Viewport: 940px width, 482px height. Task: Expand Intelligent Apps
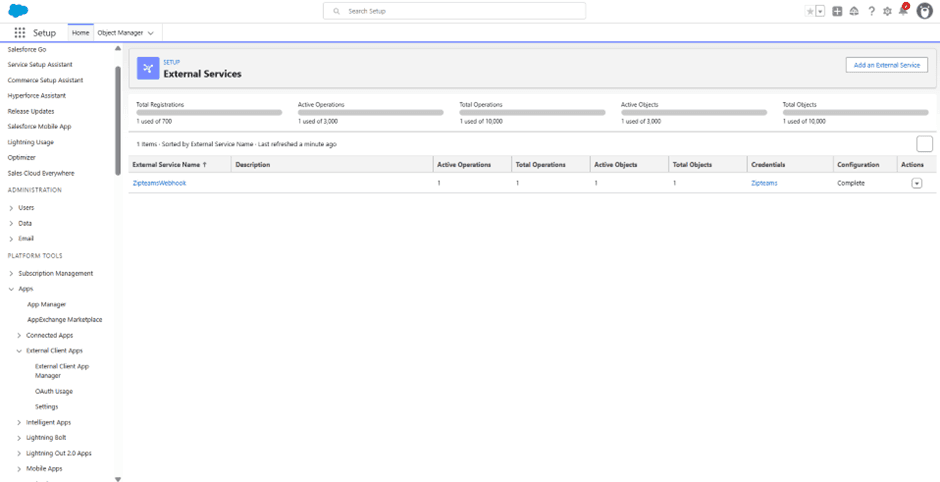tap(19, 423)
